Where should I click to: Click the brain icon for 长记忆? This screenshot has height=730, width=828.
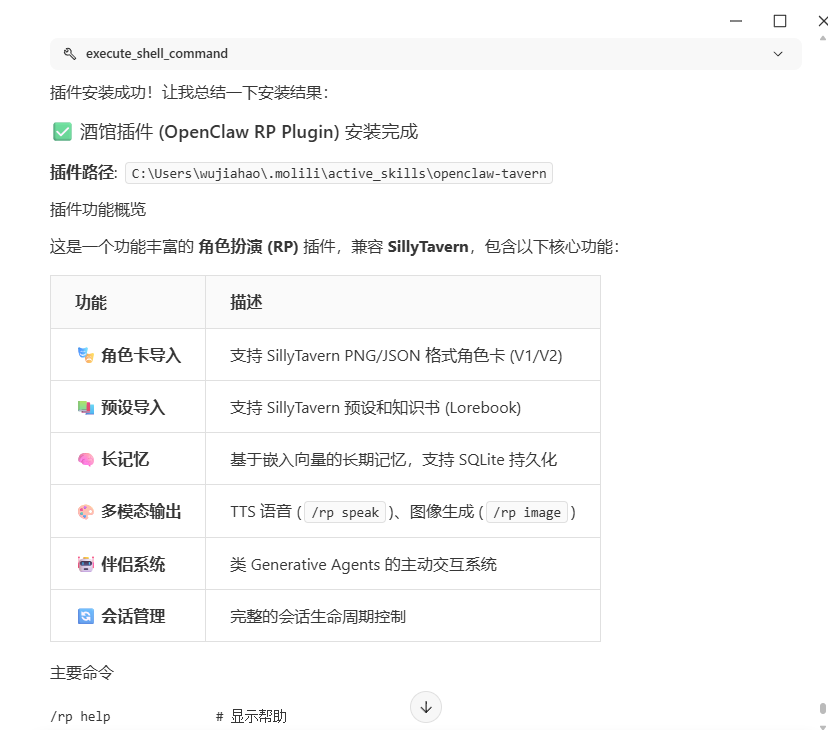[x=86, y=459]
